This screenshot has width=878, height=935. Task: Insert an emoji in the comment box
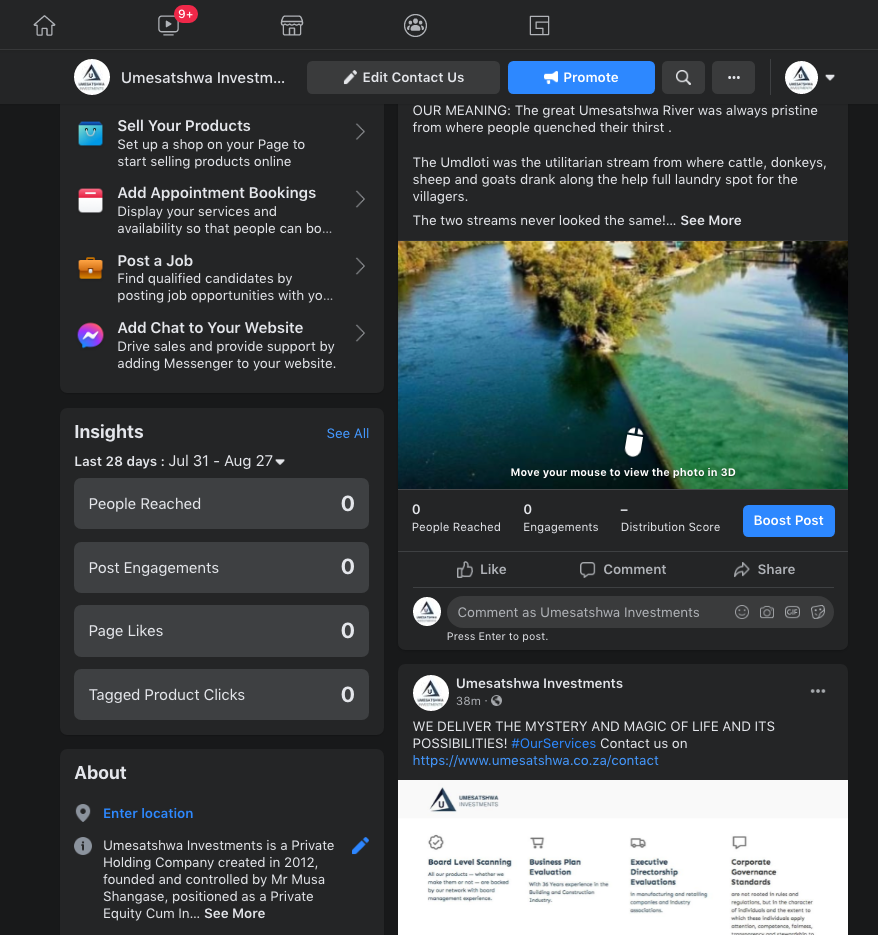click(x=741, y=612)
